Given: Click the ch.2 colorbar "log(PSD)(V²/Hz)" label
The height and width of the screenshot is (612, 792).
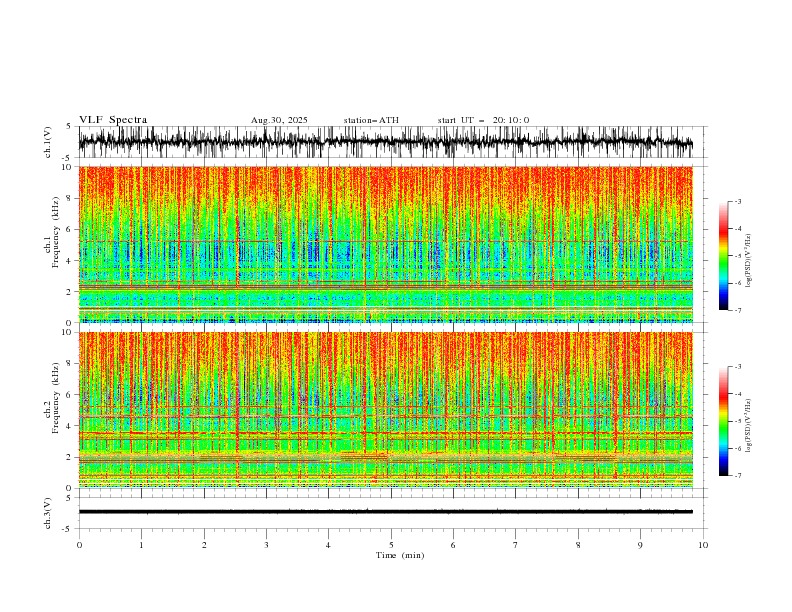Looking at the screenshot, I should [x=749, y=426].
